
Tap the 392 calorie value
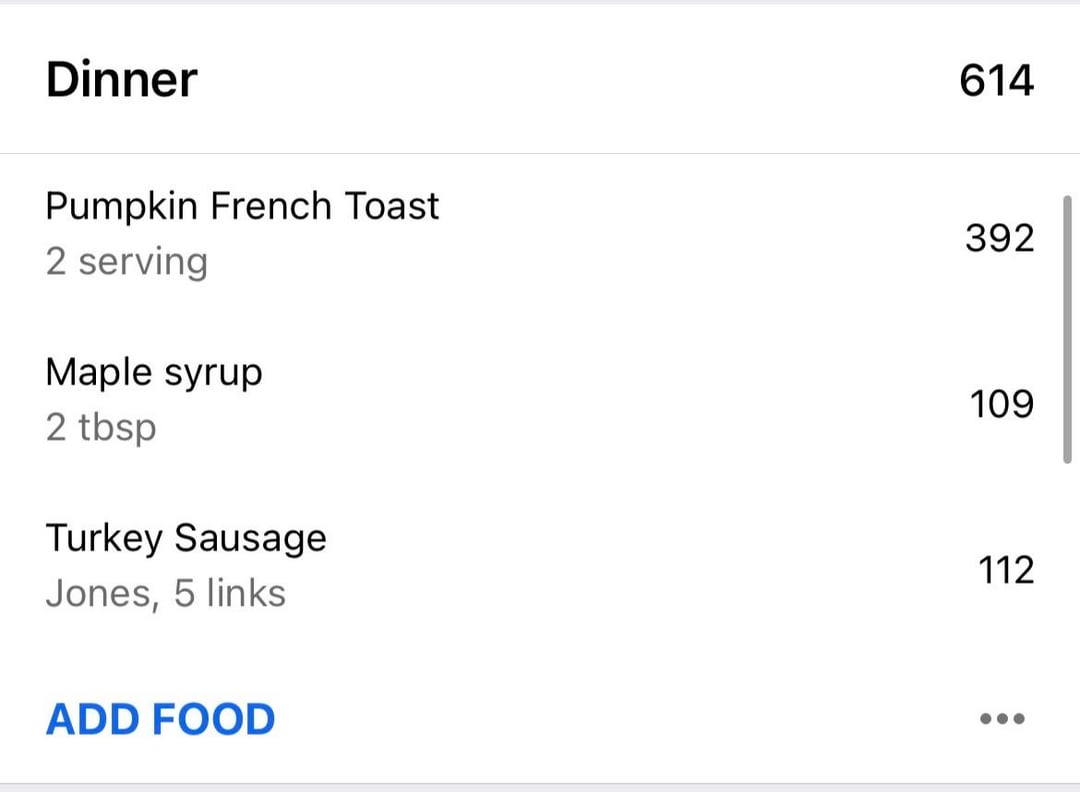999,238
